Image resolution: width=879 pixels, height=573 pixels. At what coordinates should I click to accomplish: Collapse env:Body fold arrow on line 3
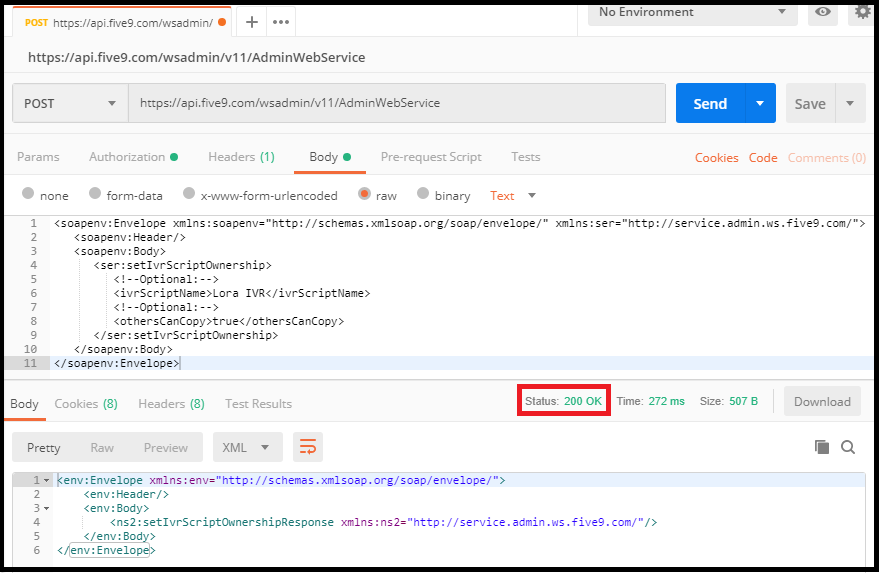(47, 509)
